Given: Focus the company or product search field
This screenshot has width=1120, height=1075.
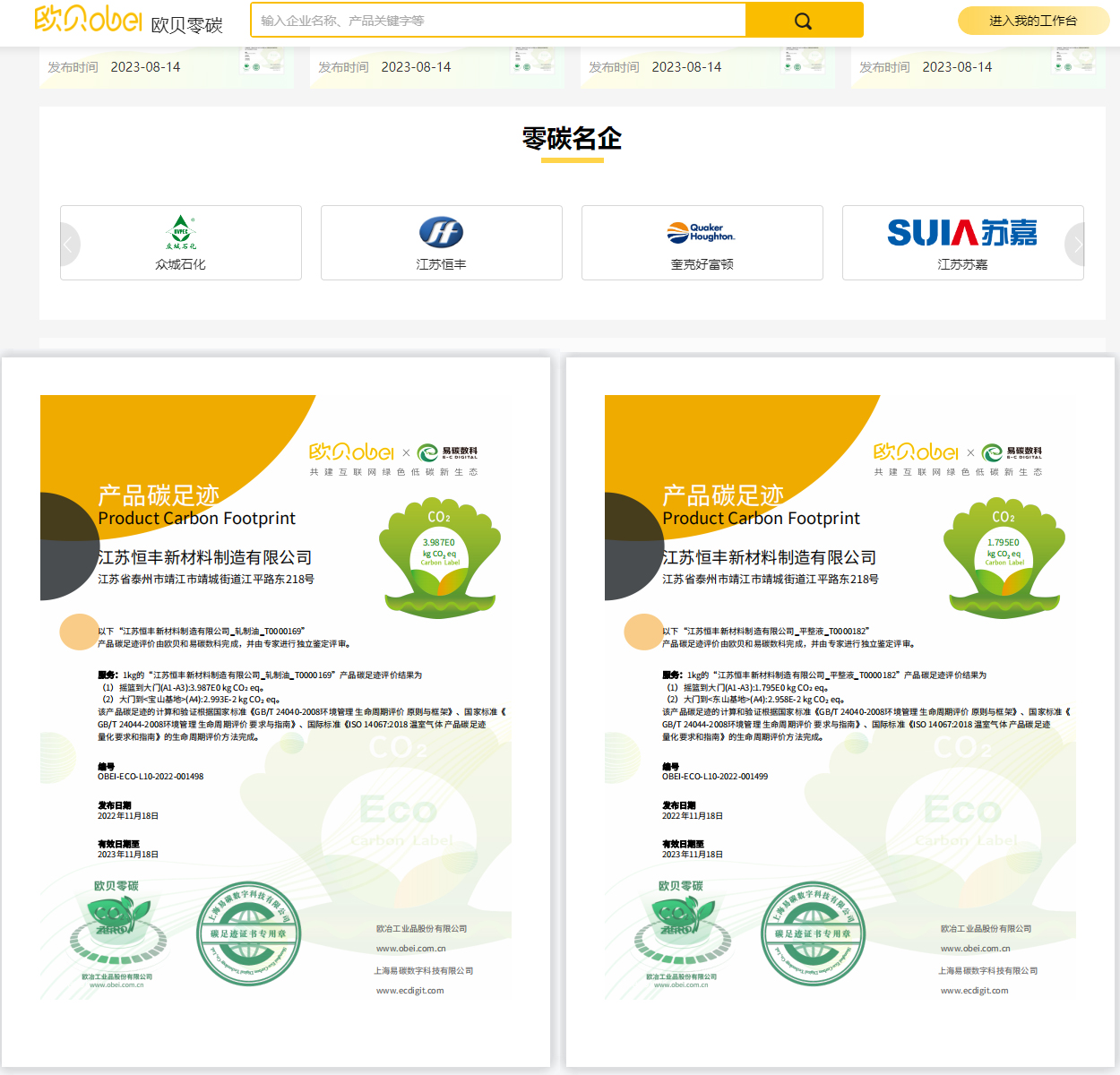Looking at the screenshot, I should pyautogui.click(x=498, y=21).
